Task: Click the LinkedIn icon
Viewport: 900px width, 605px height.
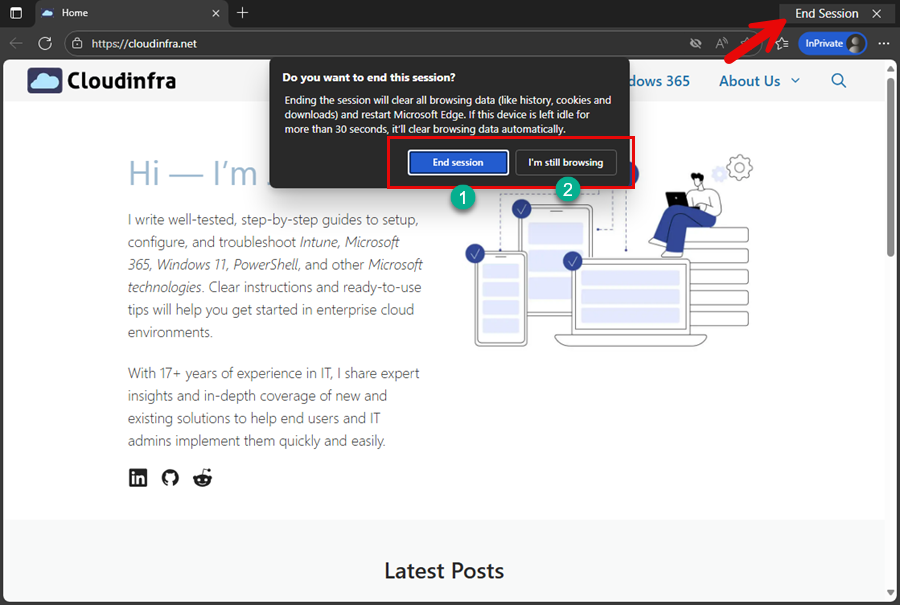Action: (x=137, y=478)
